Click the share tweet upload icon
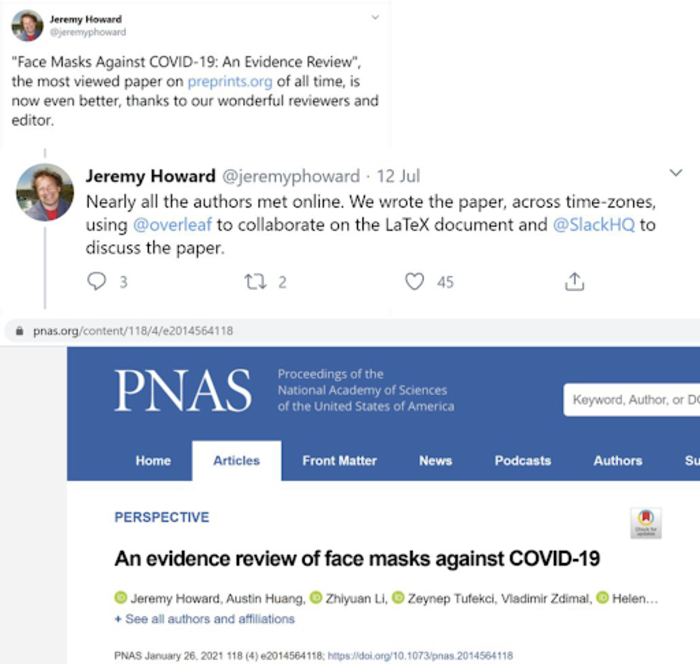The height and width of the screenshot is (664, 700). (x=575, y=282)
